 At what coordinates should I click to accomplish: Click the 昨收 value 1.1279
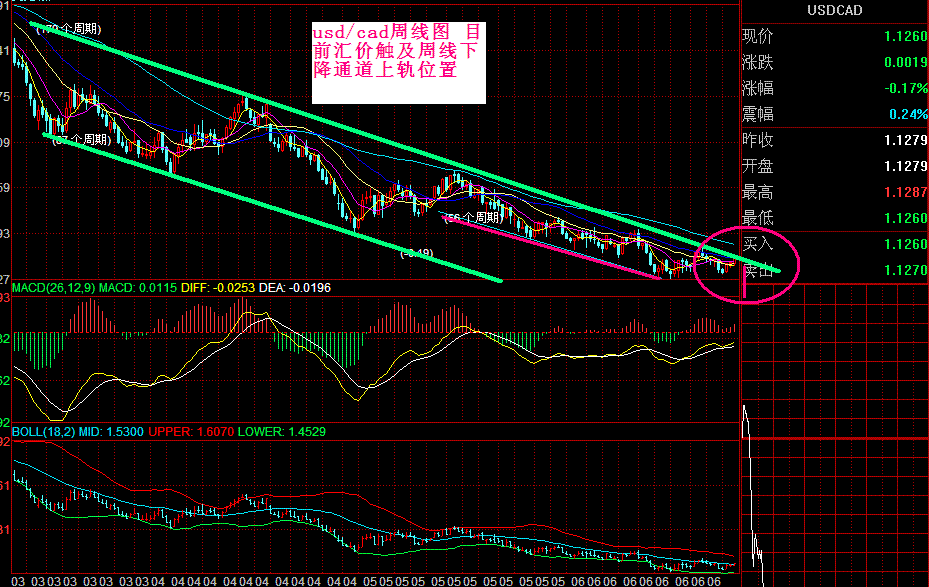pos(906,140)
